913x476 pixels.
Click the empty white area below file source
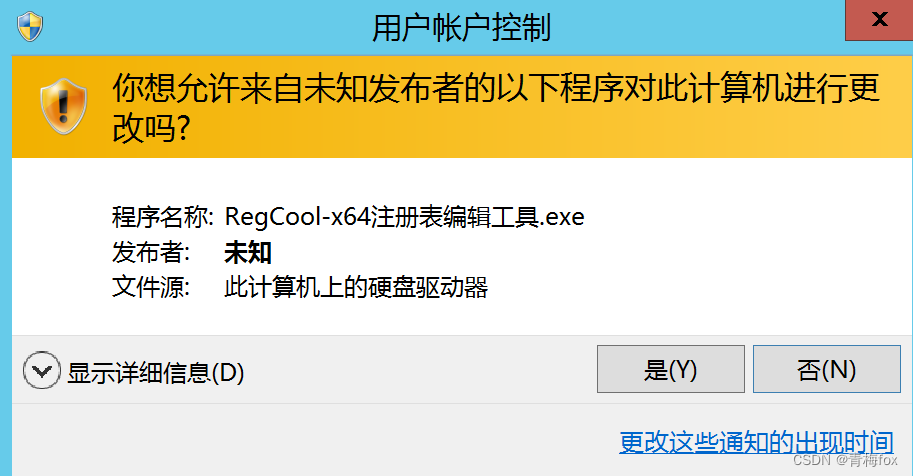click(462, 319)
